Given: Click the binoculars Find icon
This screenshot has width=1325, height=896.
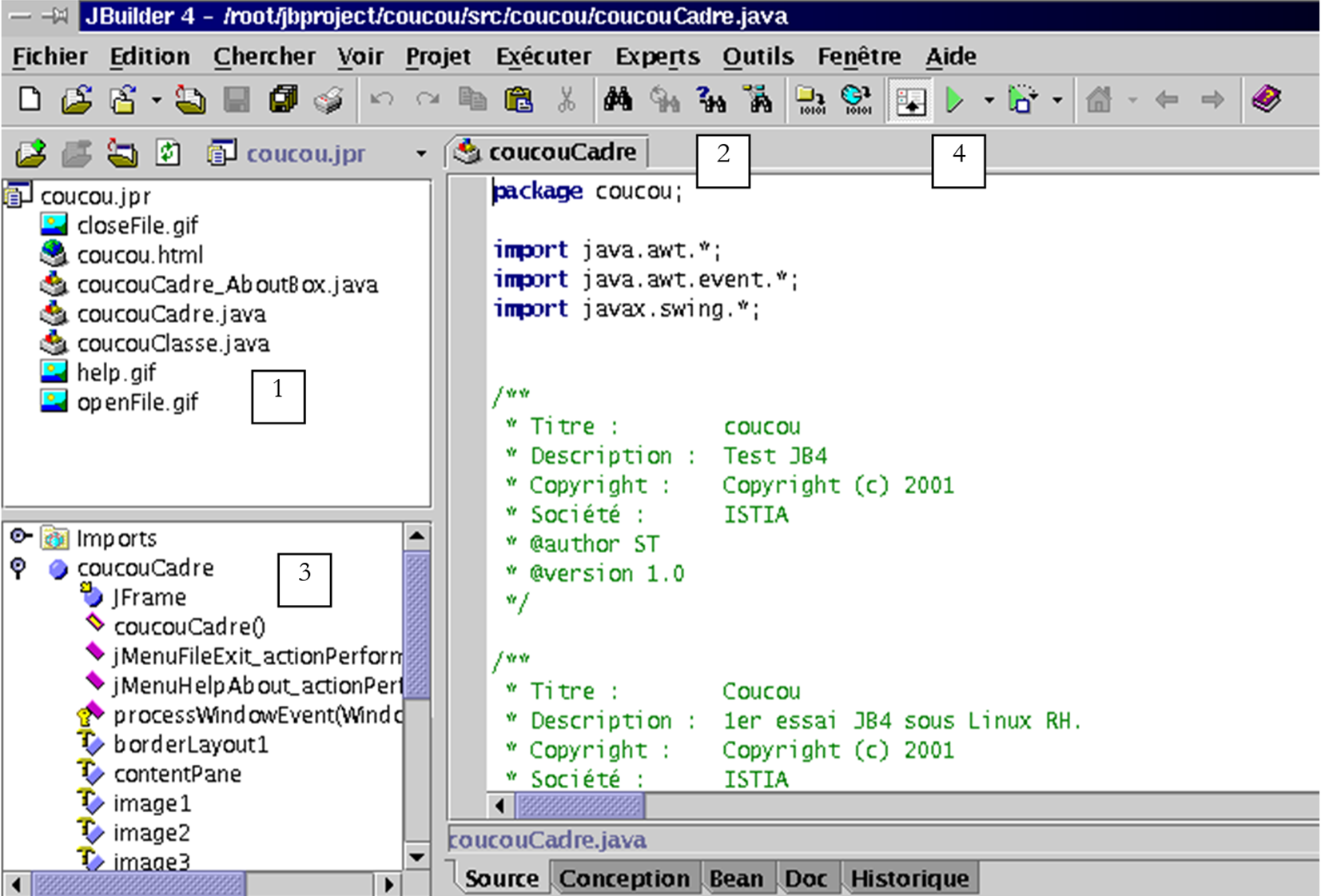Looking at the screenshot, I should pyautogui.click(x=617, y=100).
